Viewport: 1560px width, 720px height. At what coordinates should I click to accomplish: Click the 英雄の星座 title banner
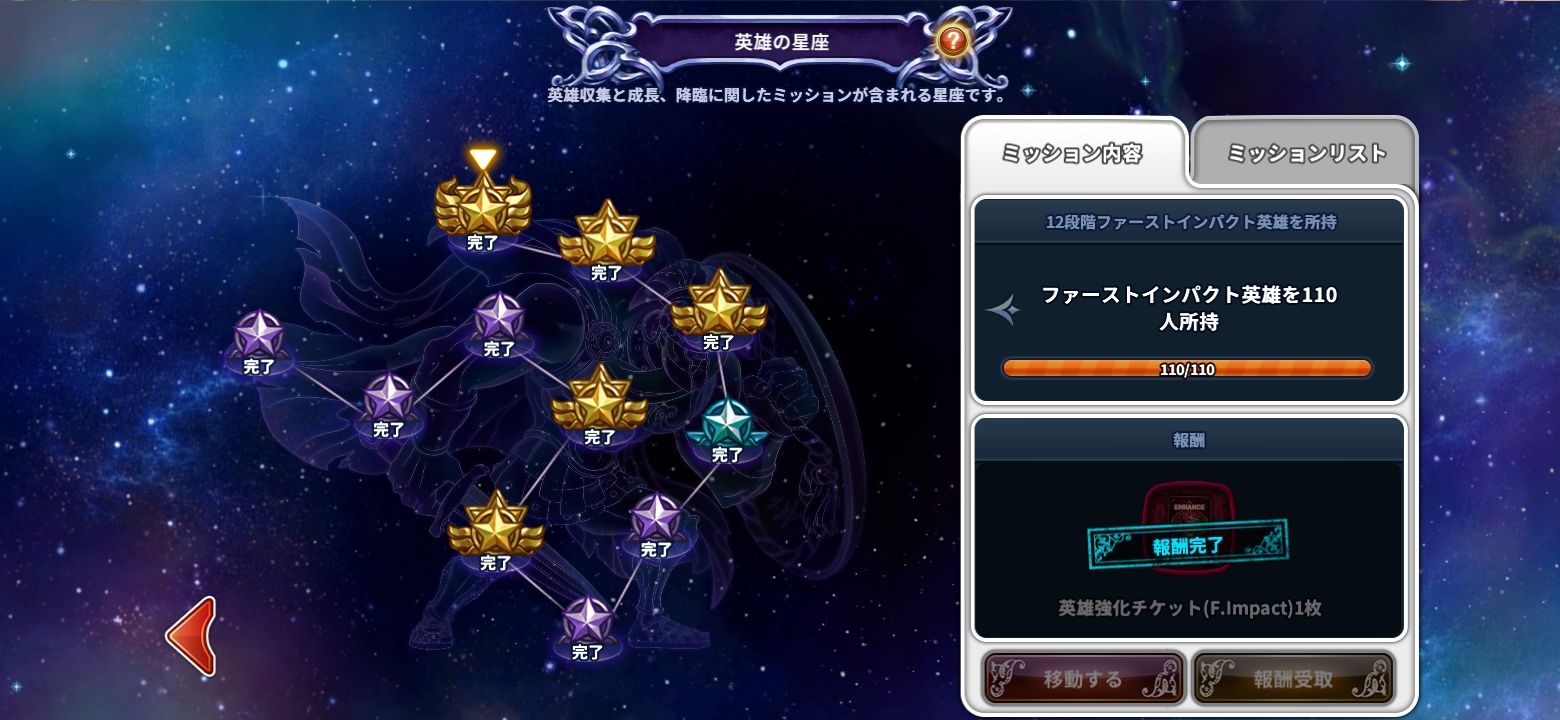click(782, 42)
